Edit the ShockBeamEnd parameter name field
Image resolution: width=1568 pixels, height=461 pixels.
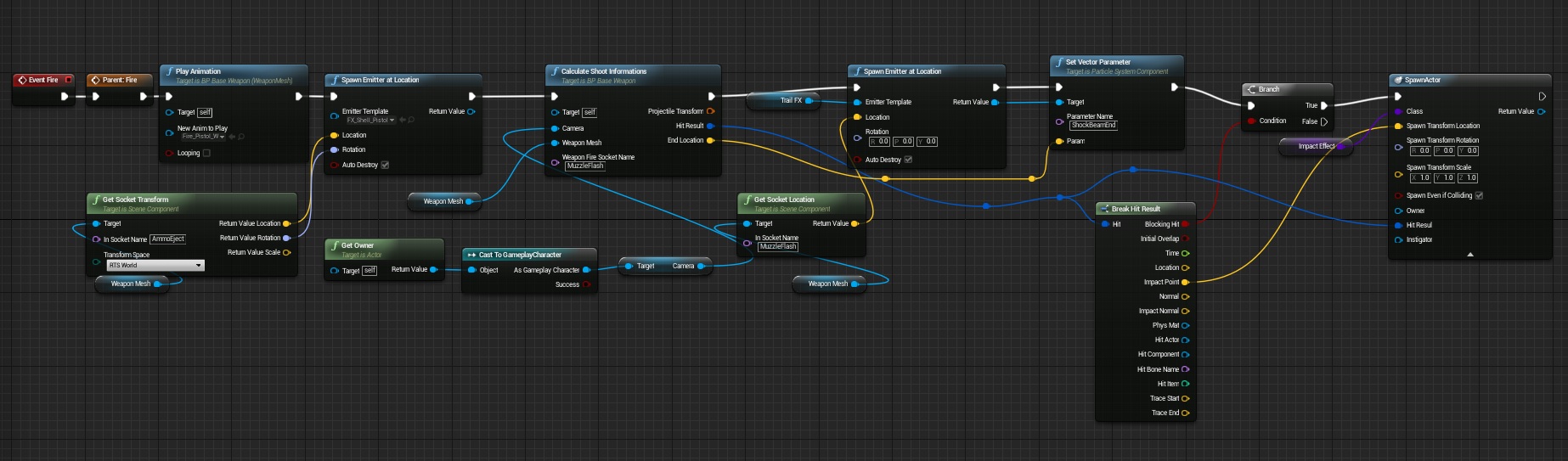[x=1093, y=125]
